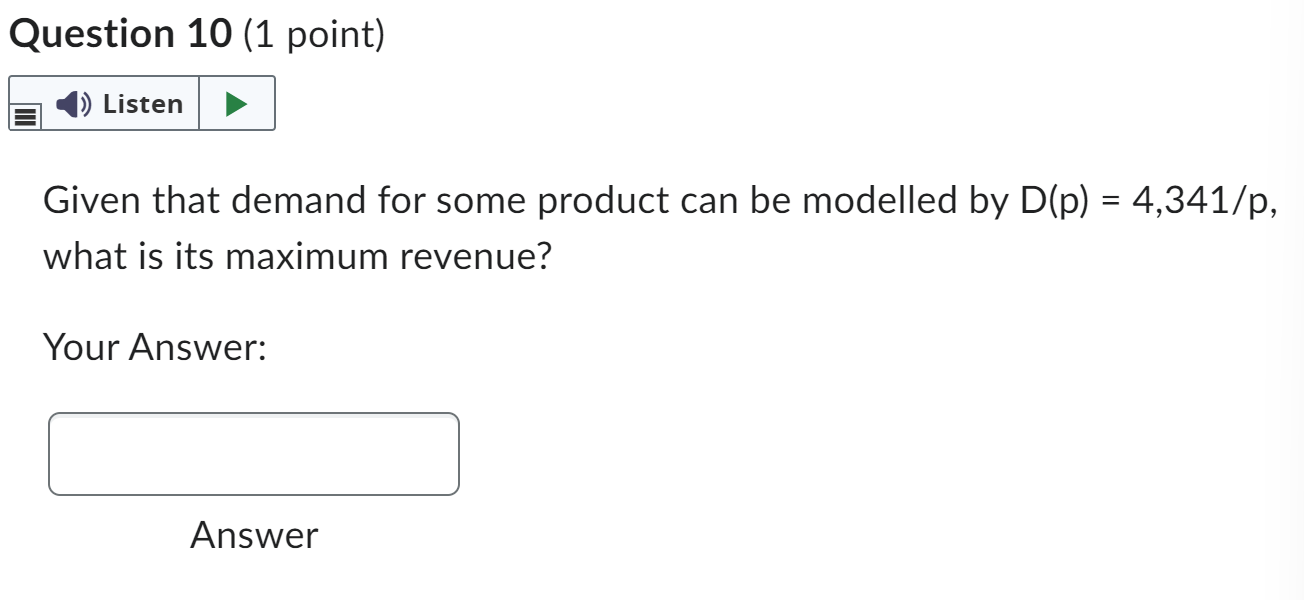Click the Listen audio control bar
The image size is (1304, 600).
click(x=140, y=101)
